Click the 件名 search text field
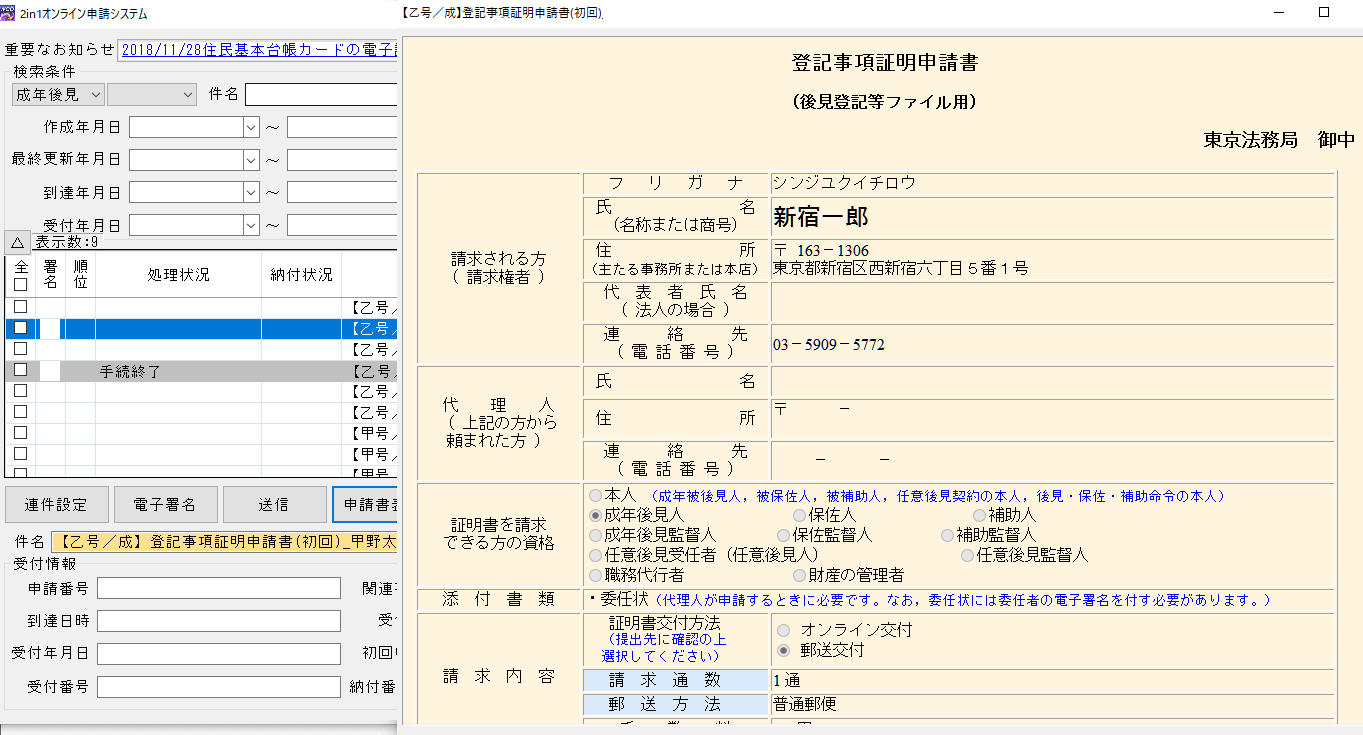This screenshot has height=735, width=1363. (x=321, y=94)
